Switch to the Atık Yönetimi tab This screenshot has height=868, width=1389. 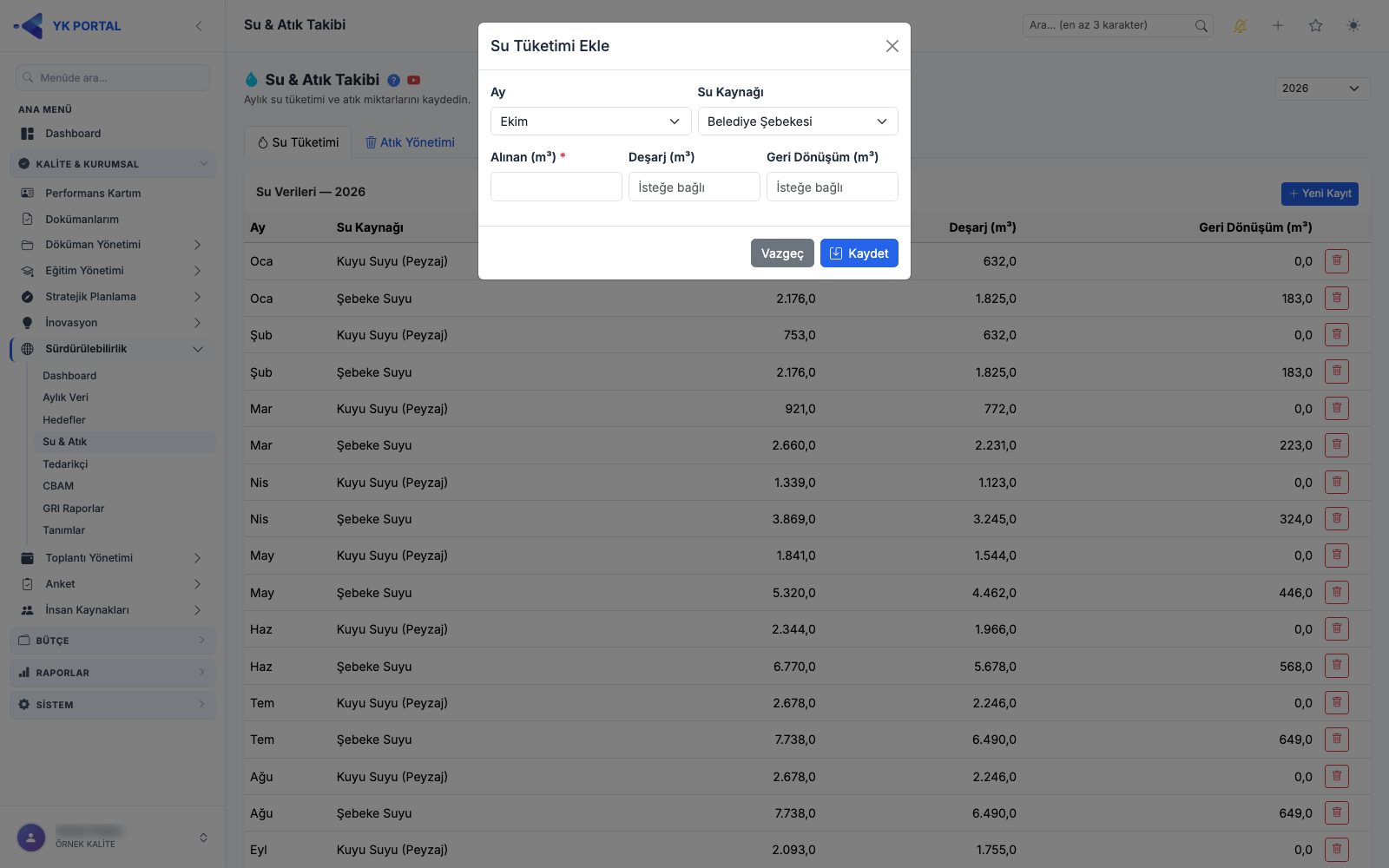point(410,142)
